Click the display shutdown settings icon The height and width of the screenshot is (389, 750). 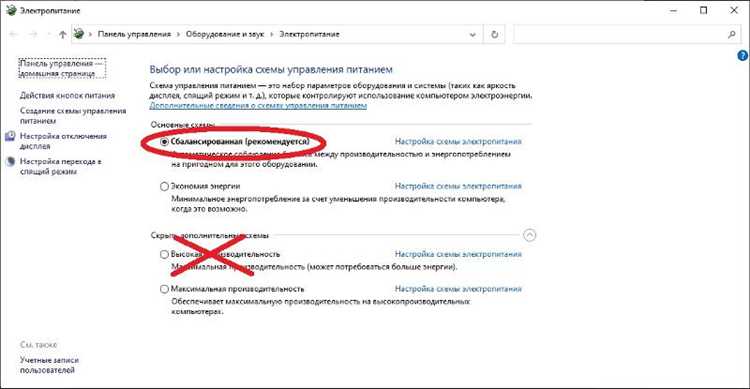click(x=10, y=136)
